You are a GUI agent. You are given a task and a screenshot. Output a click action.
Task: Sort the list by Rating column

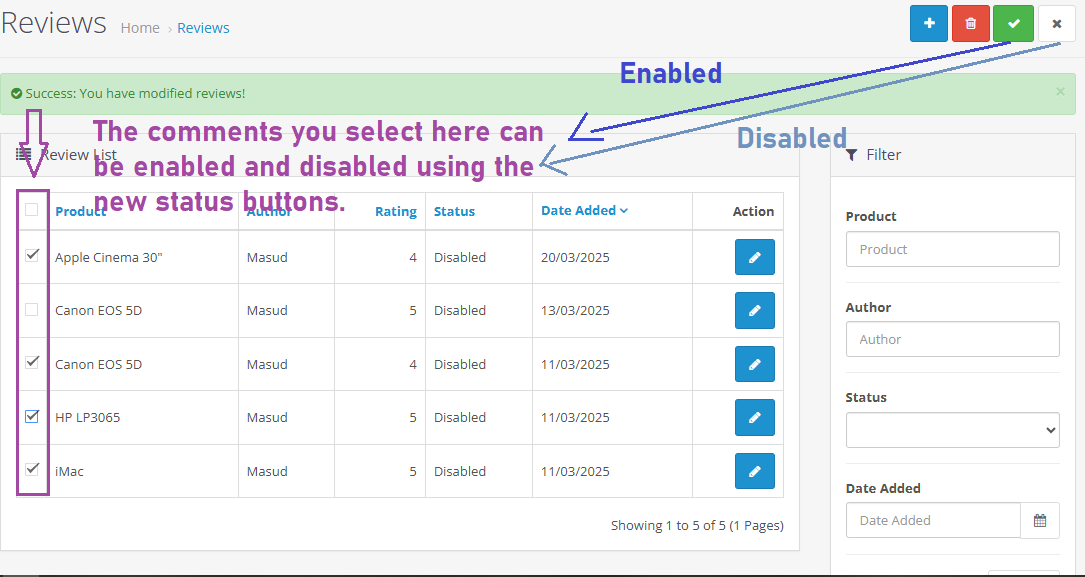pyautogui.click(x=395, y=211)
